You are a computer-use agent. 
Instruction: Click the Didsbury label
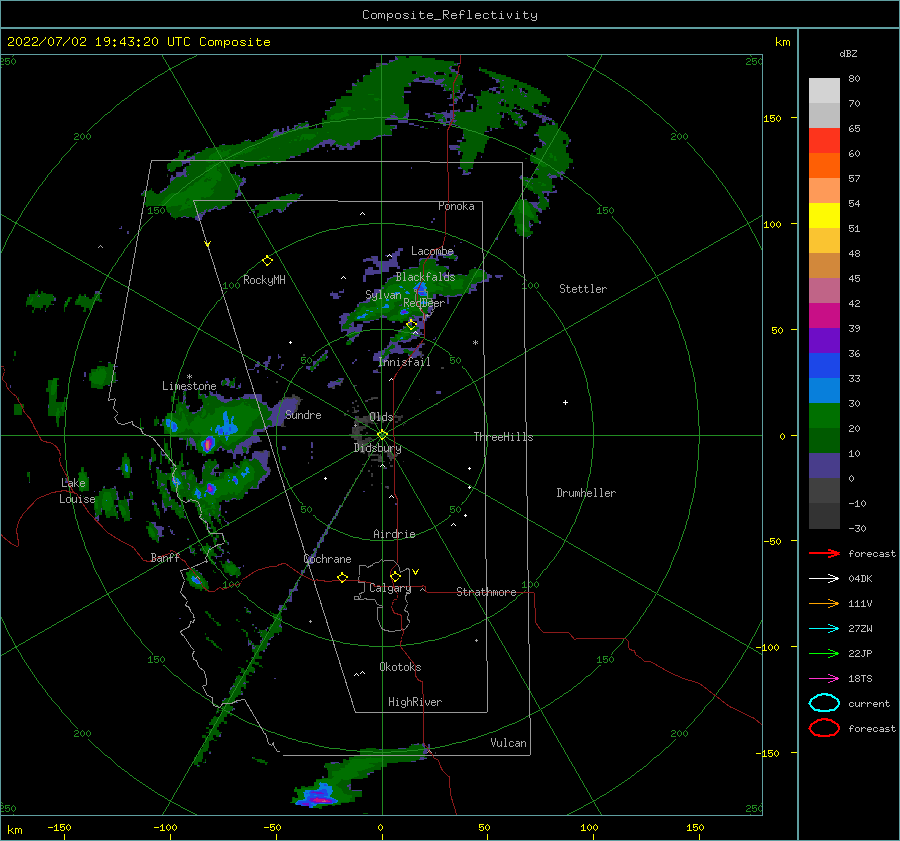pos(377,448)
